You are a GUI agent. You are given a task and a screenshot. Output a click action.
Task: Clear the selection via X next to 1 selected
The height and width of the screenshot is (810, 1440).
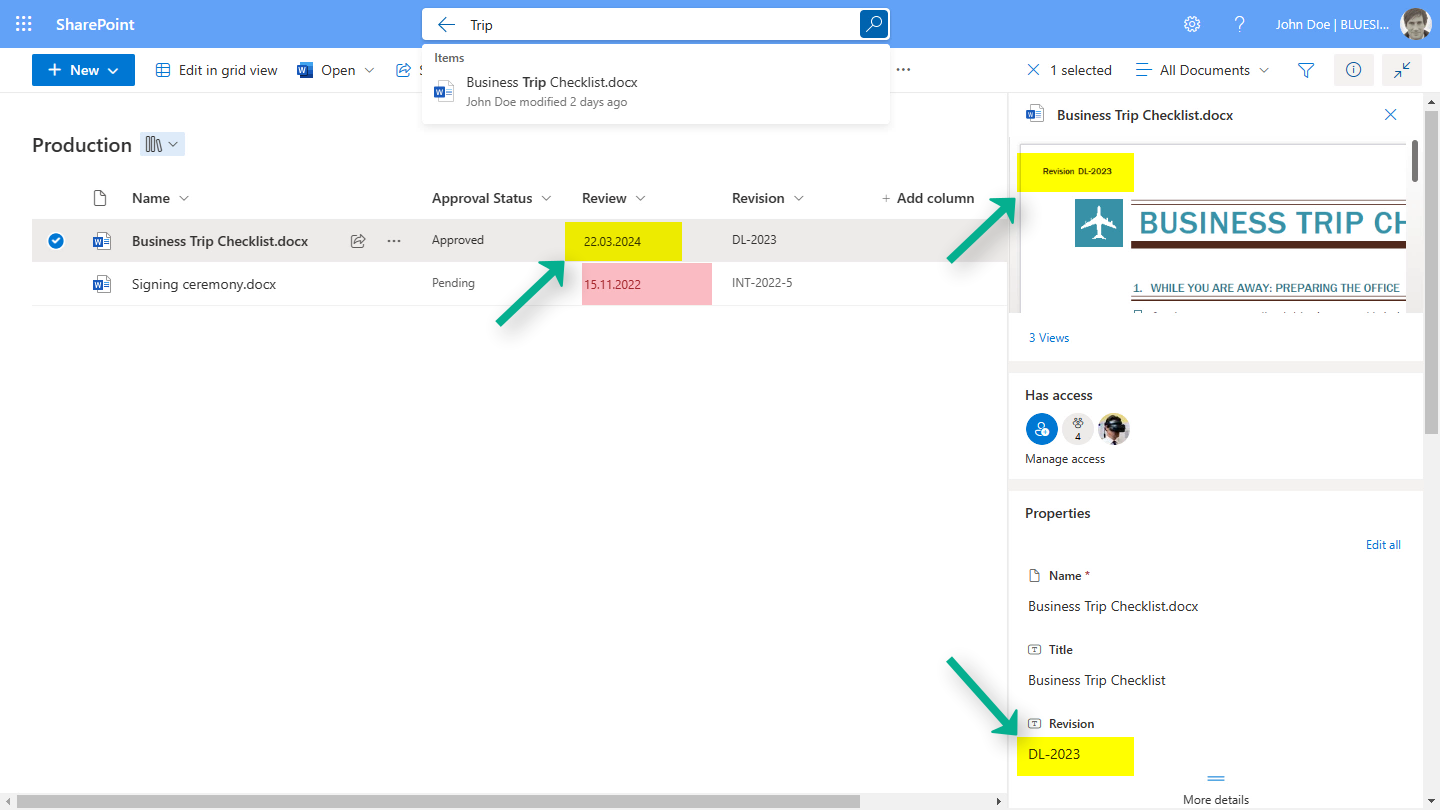(1033, 70)
